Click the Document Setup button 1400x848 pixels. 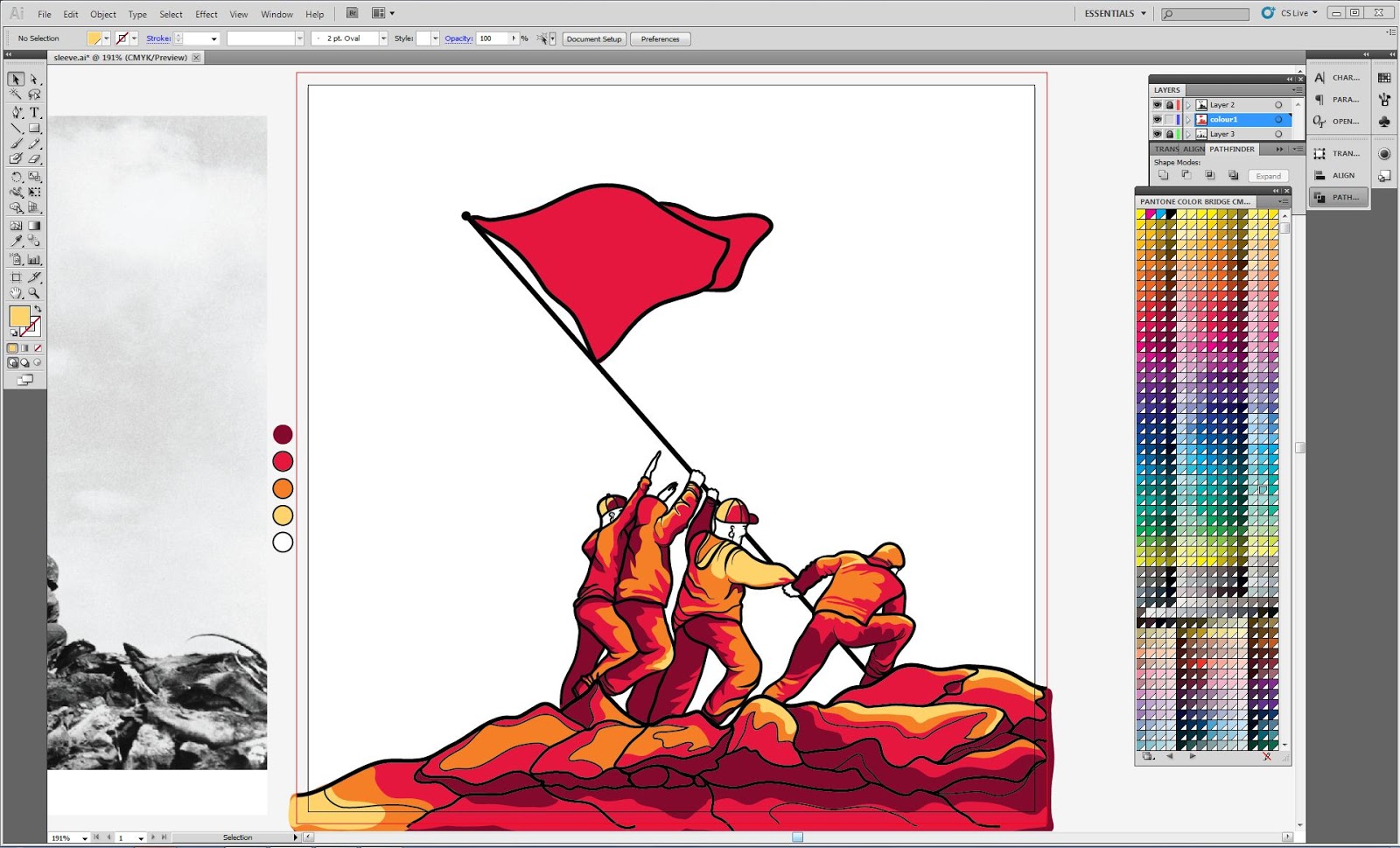594,39
